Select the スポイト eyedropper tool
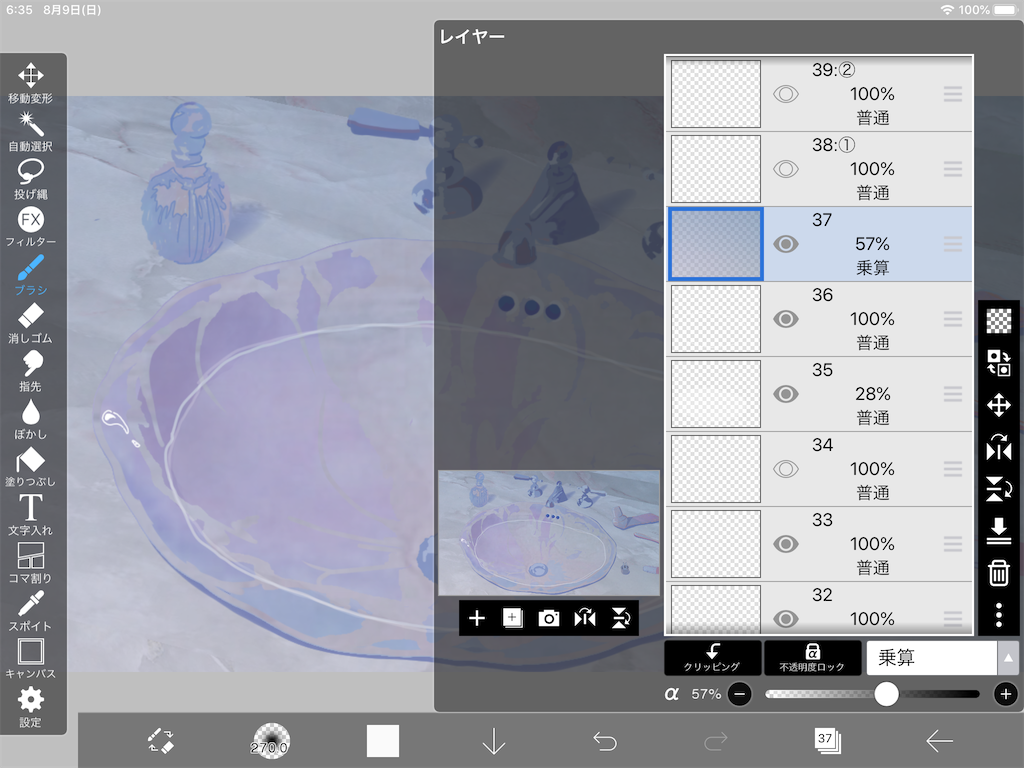The height and width of the screenshot is (768, 1024). (30, 611)
